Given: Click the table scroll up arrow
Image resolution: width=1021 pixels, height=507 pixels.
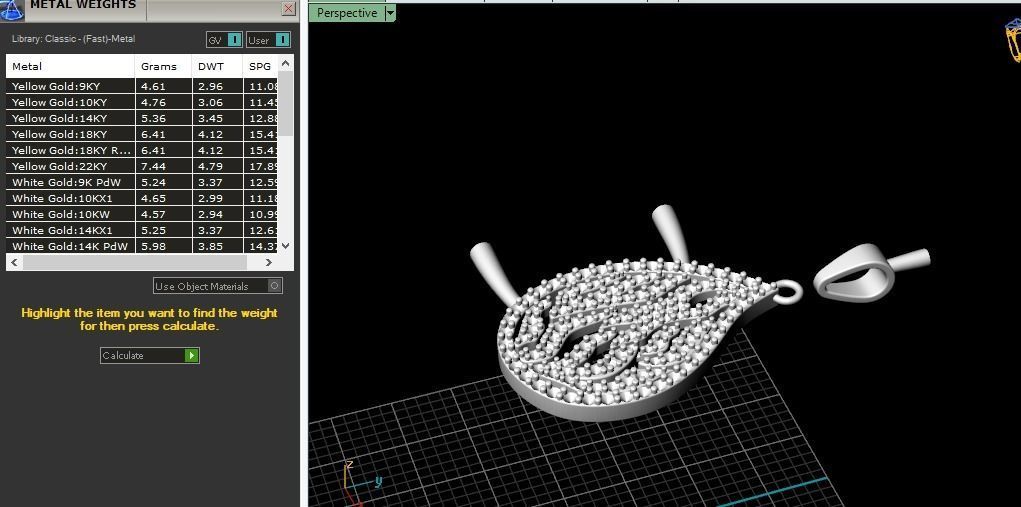Looking at the screenshot, I should pos(285,63).
